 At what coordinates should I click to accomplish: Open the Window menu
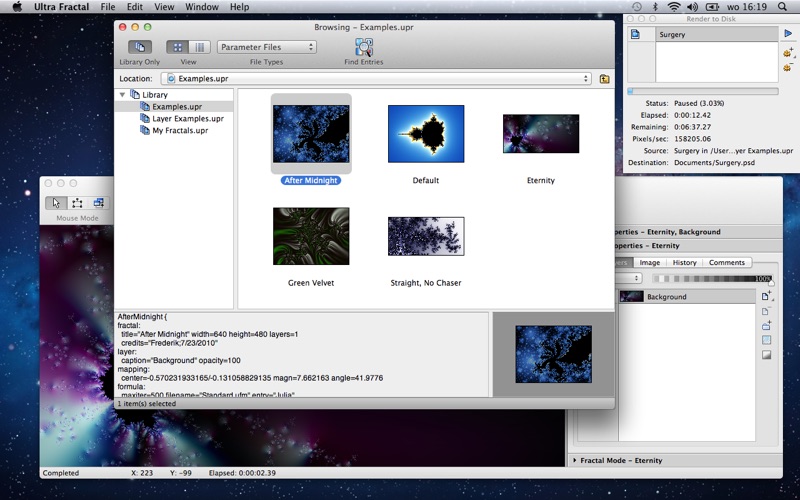[x=202, y=7]
